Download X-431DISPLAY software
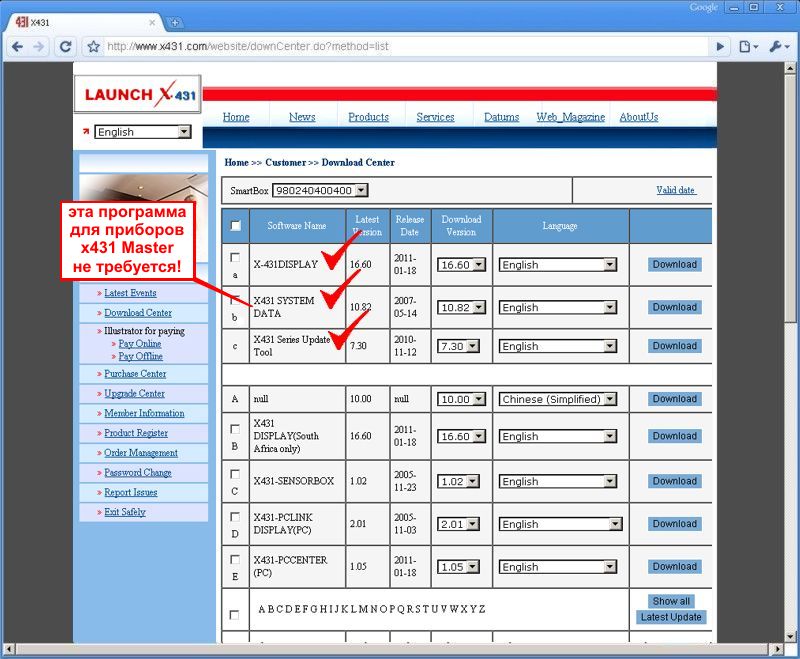The image size is (800, 659). (x=674, y=264)
